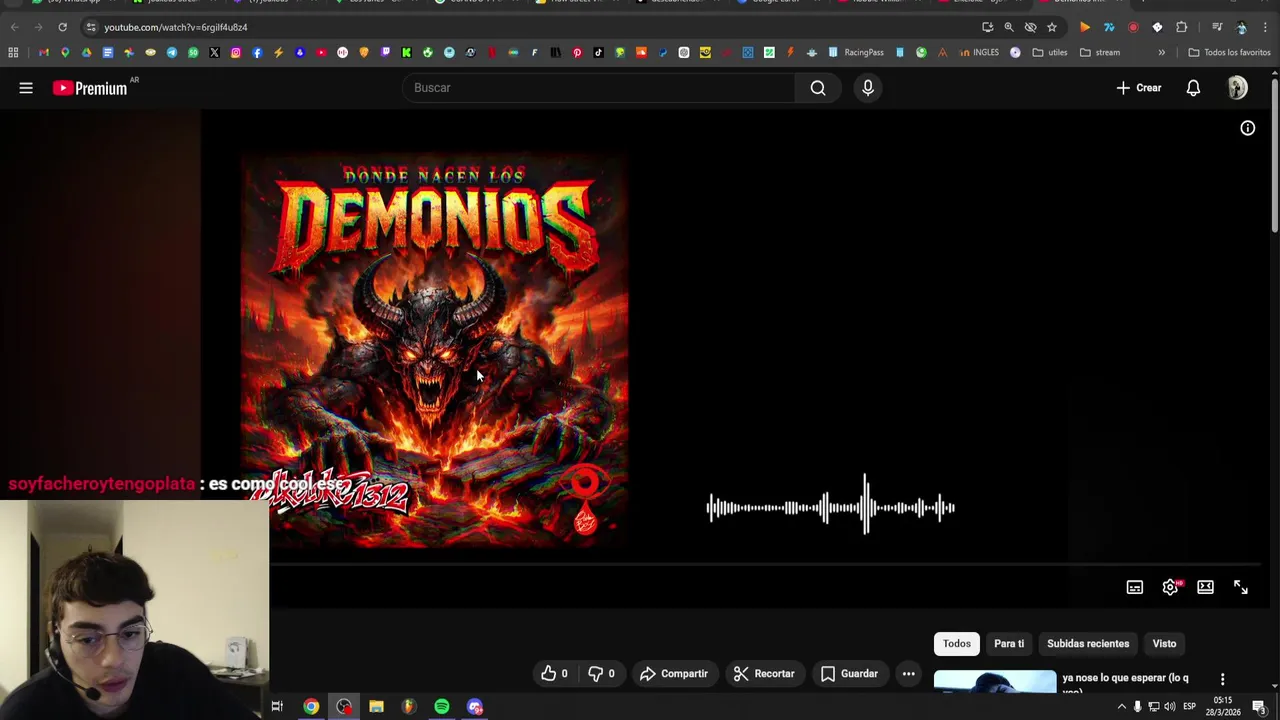Switch the ESP input language indicator
The width and height of the screenshot is (1280, 720).
pyautogui.click(x=1189, y=707)
